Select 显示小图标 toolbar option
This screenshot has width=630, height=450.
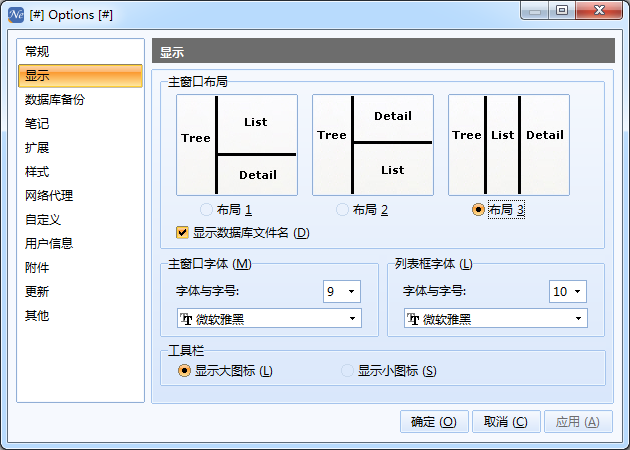(347, 371)
